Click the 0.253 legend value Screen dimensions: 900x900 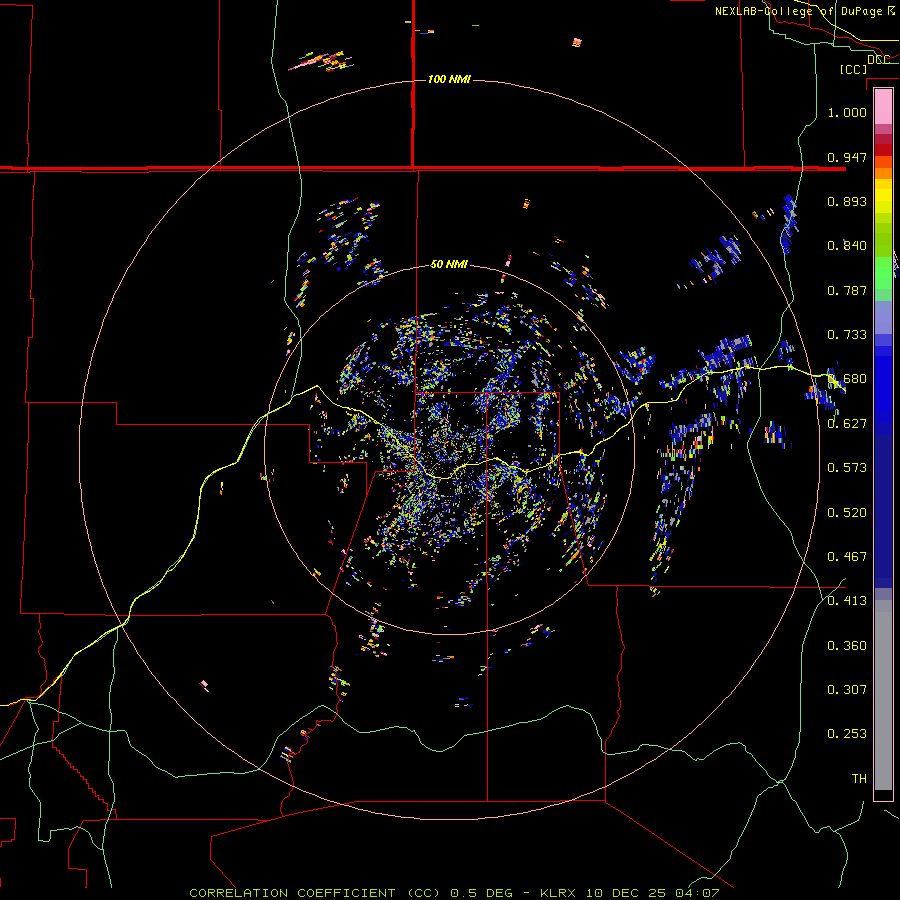(847, 734)
